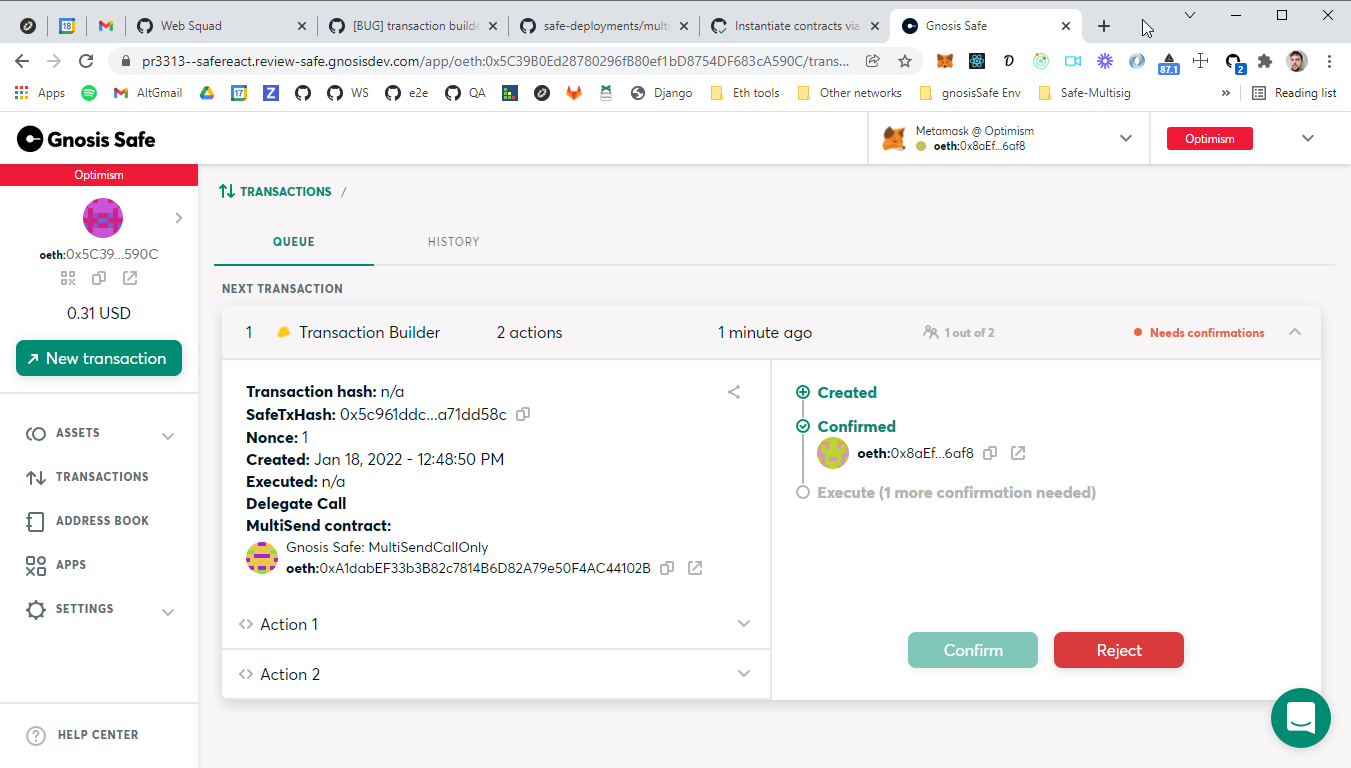Copy MultiSendCallOnly contract address
This screenshot has height=768, width=1351.
click(x=667, y=568)
